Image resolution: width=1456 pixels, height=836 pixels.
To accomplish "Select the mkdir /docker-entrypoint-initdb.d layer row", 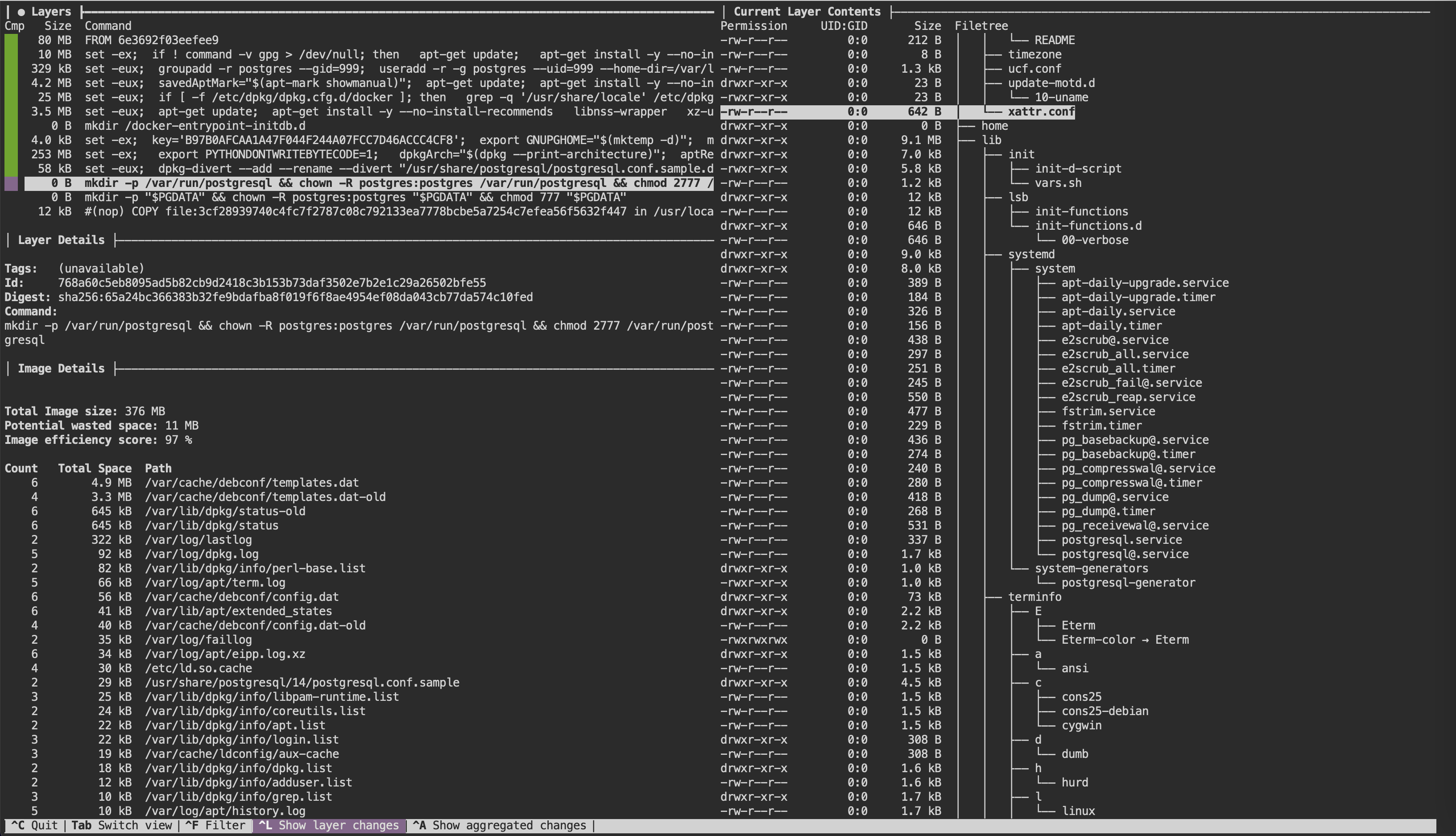I will tap(194, 126).
